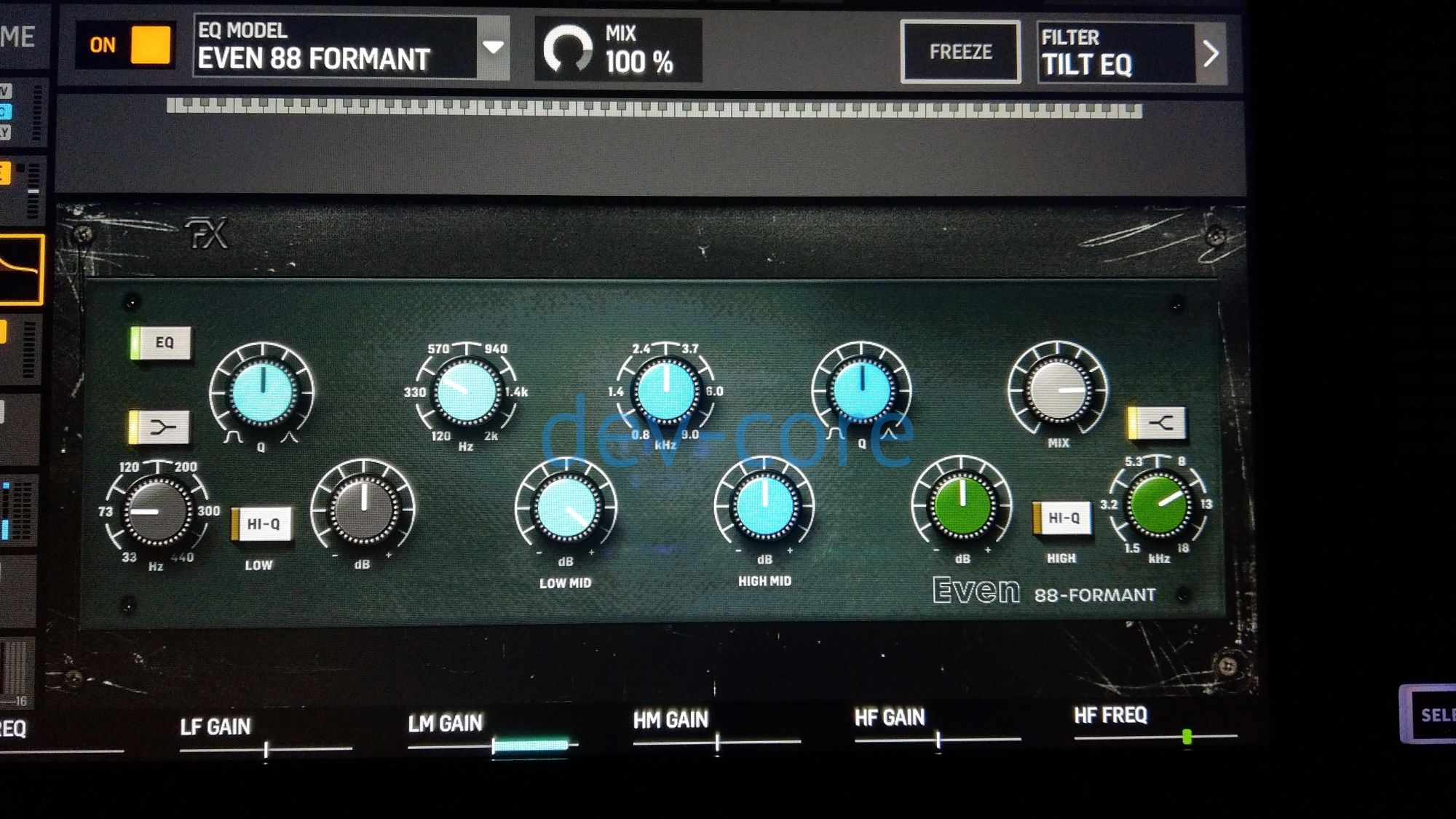Click the LOW MID band label
Image resolution: width=1456 pixels, height=819 pixels.
tap(565, 583)
